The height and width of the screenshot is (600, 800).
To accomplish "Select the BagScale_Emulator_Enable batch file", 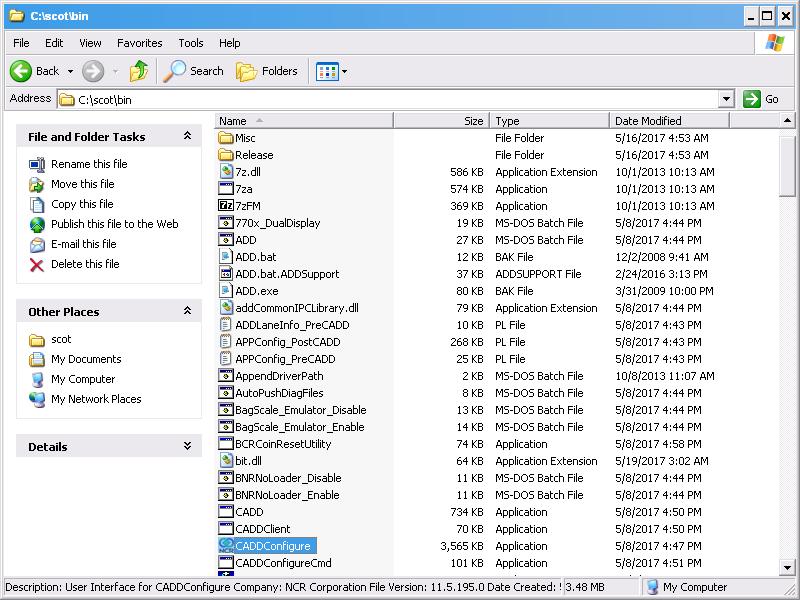I will click(299, 427).
